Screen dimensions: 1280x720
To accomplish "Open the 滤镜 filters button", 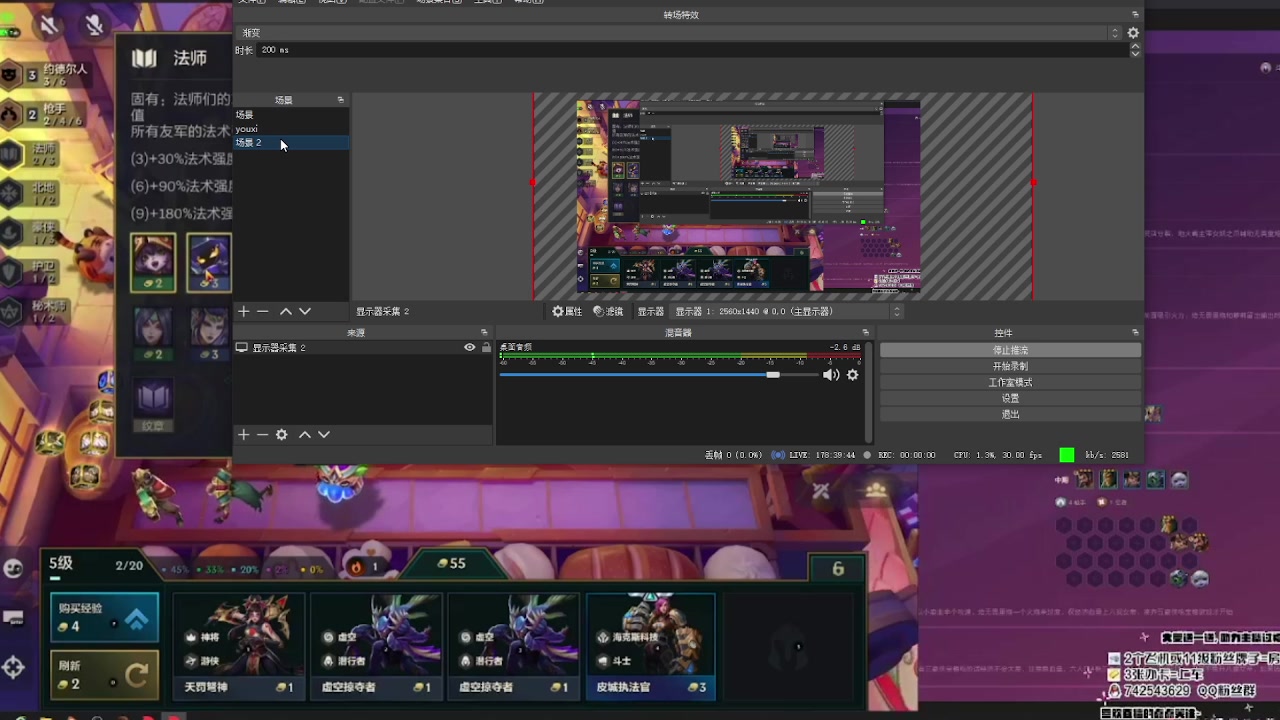I will (608, 312).
